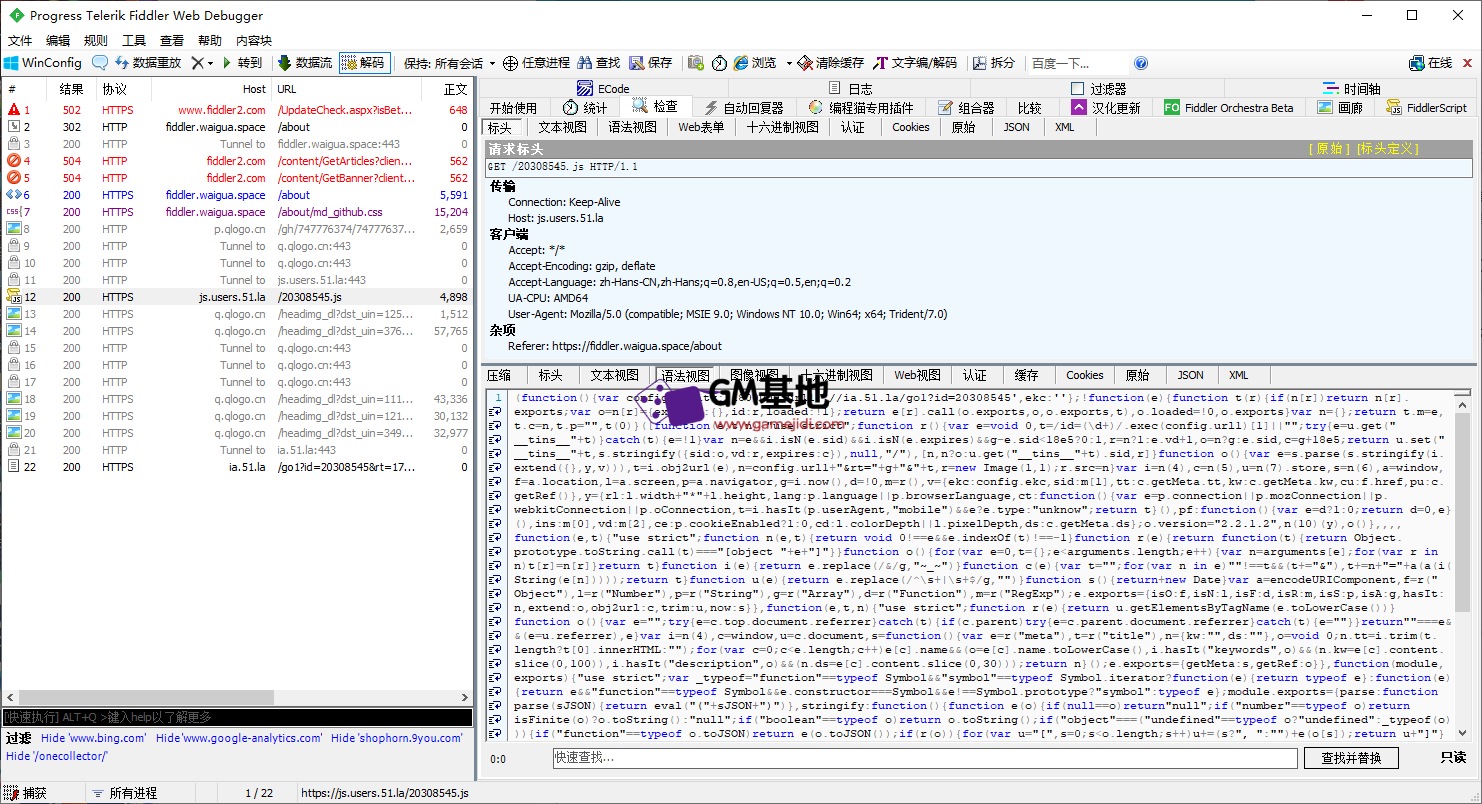Switch to the Statistics (统计) tab
This screenshot has height=804, width=1482.
click(585, 107)
